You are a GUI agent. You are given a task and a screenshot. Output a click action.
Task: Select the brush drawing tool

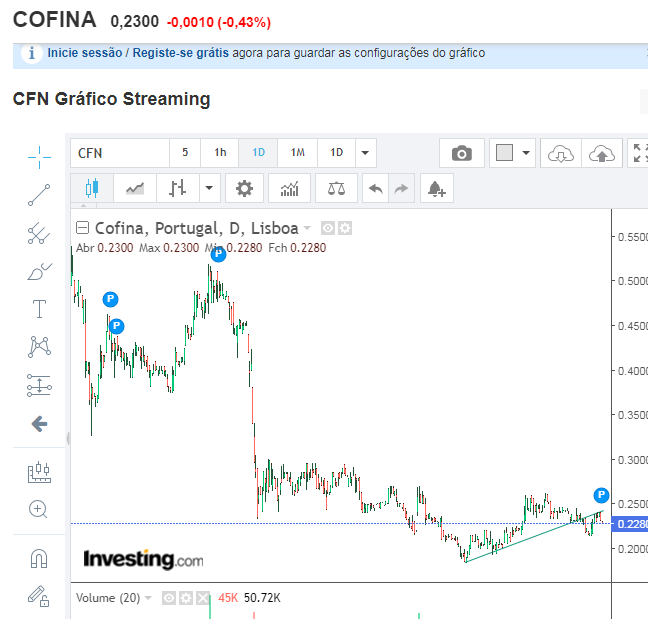click(x=39, y=271)
